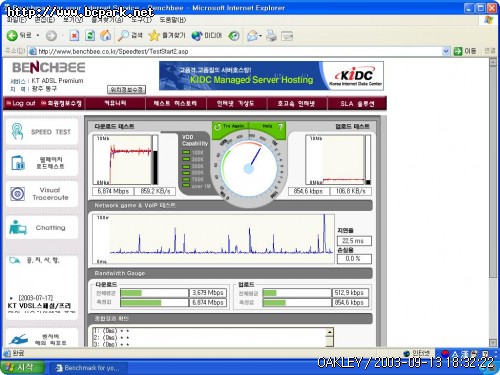
Task: Expand the Mail icon dropdown arrow
Action: coord(260,36)
